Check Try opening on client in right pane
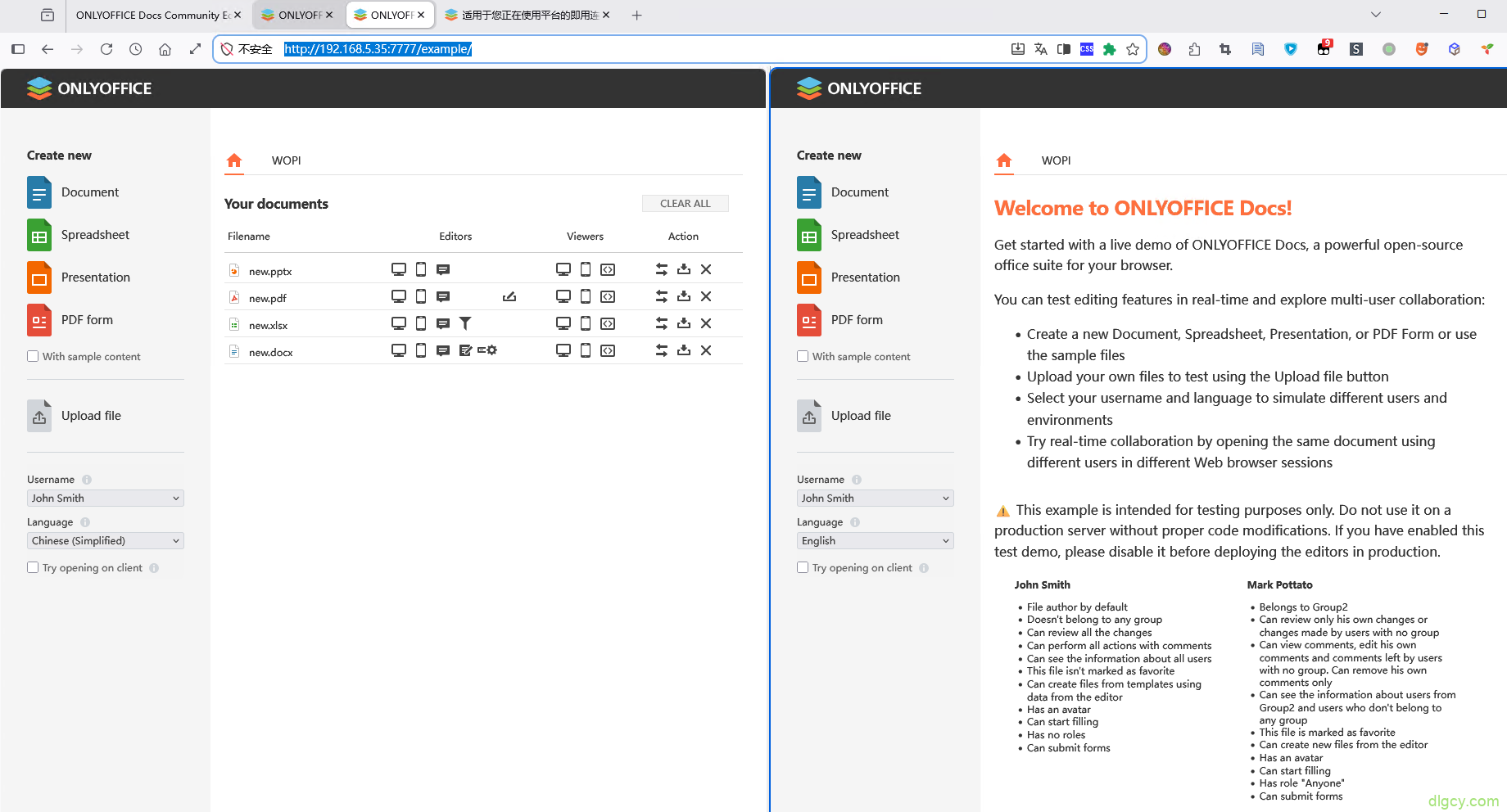The image size is (1507, 812). coord(803,567)
